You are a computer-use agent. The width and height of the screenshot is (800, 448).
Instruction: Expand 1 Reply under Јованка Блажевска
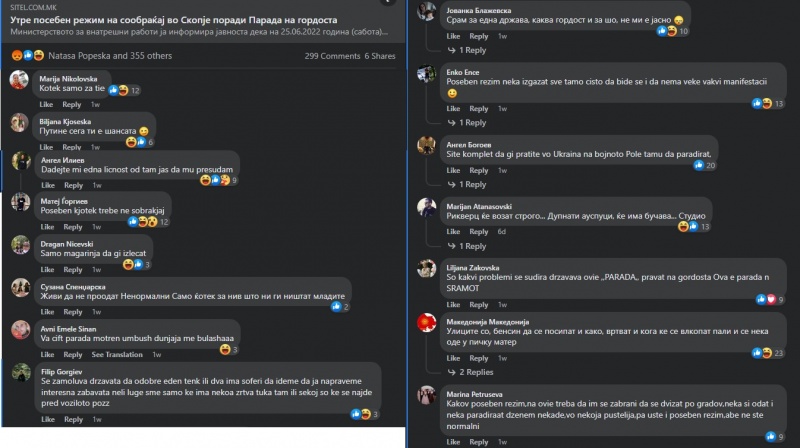(x=466, y=50)
